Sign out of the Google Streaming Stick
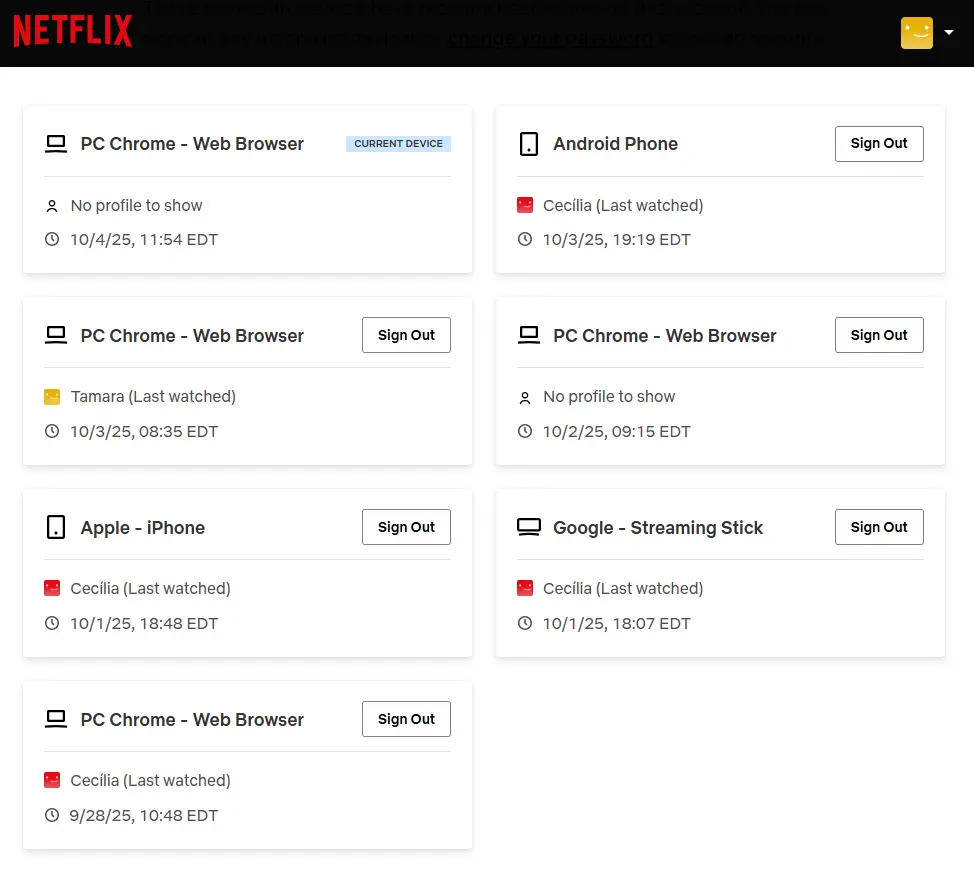This screenshot has height=876, width=974. tap(878, 527)
